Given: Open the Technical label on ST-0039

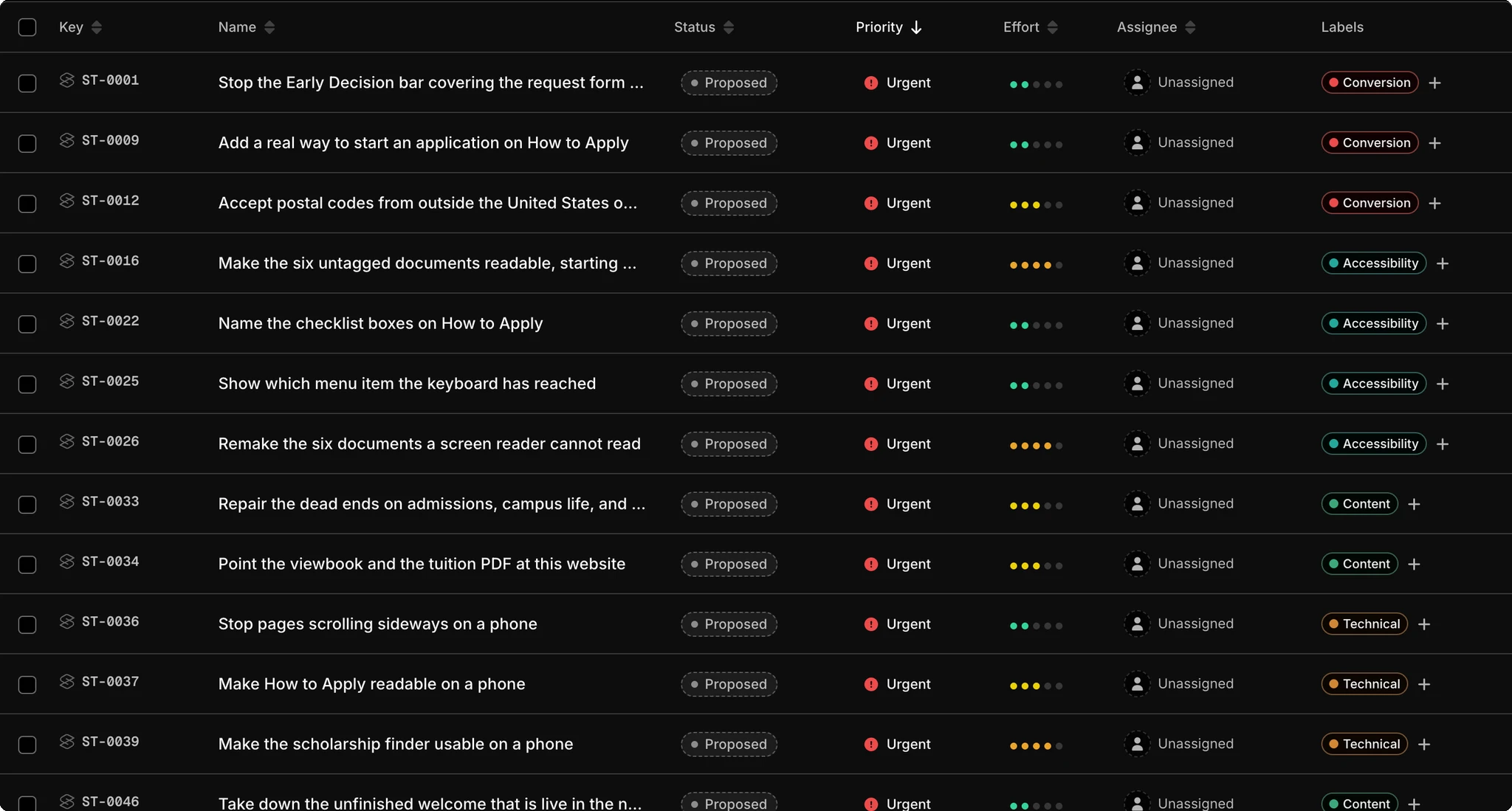Looking at the screenshot, I should pyautogui.click(x=1364, y=745).
